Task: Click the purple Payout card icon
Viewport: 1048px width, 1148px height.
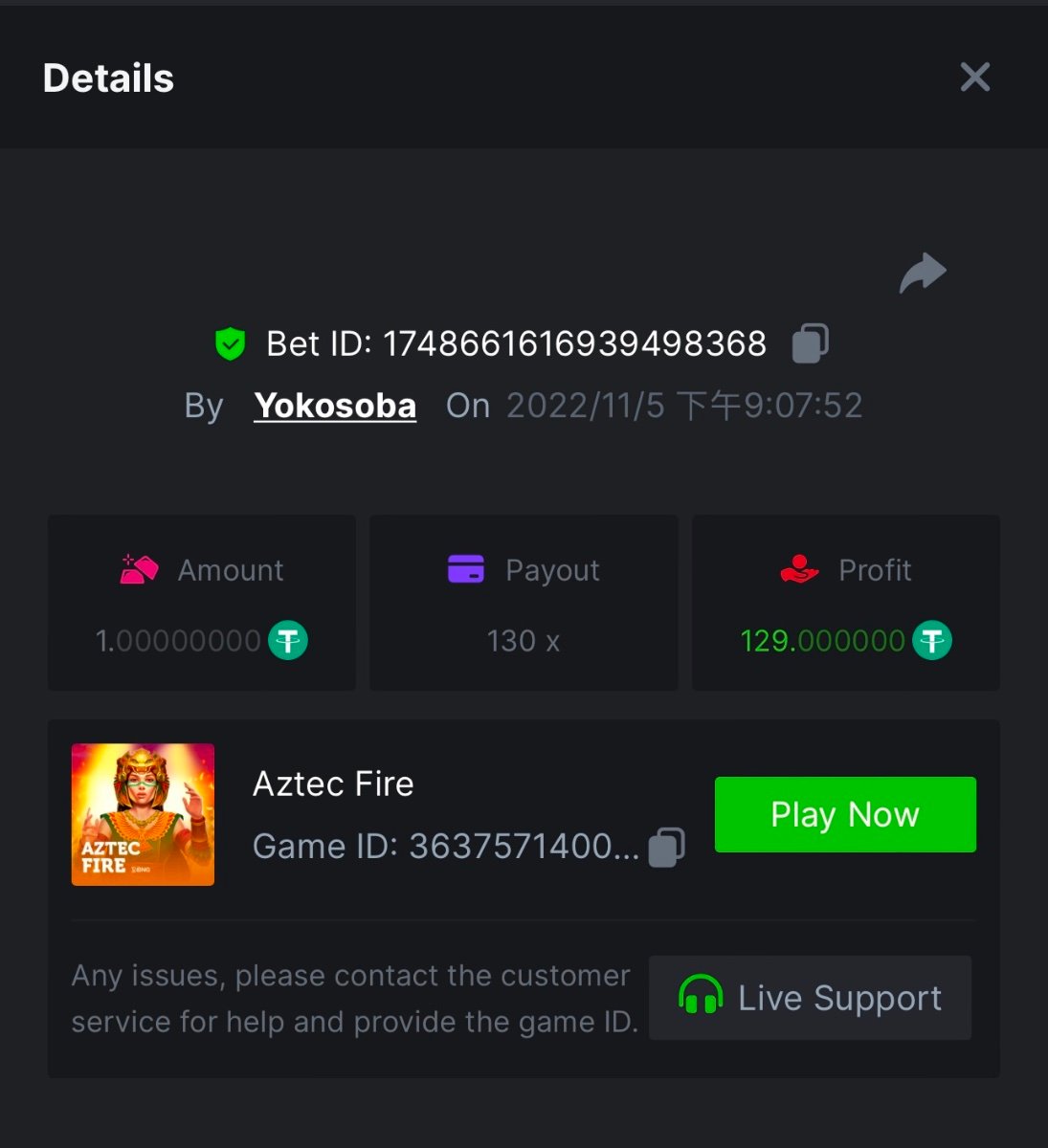Action: pyautogui.click(x=466, y=569)
